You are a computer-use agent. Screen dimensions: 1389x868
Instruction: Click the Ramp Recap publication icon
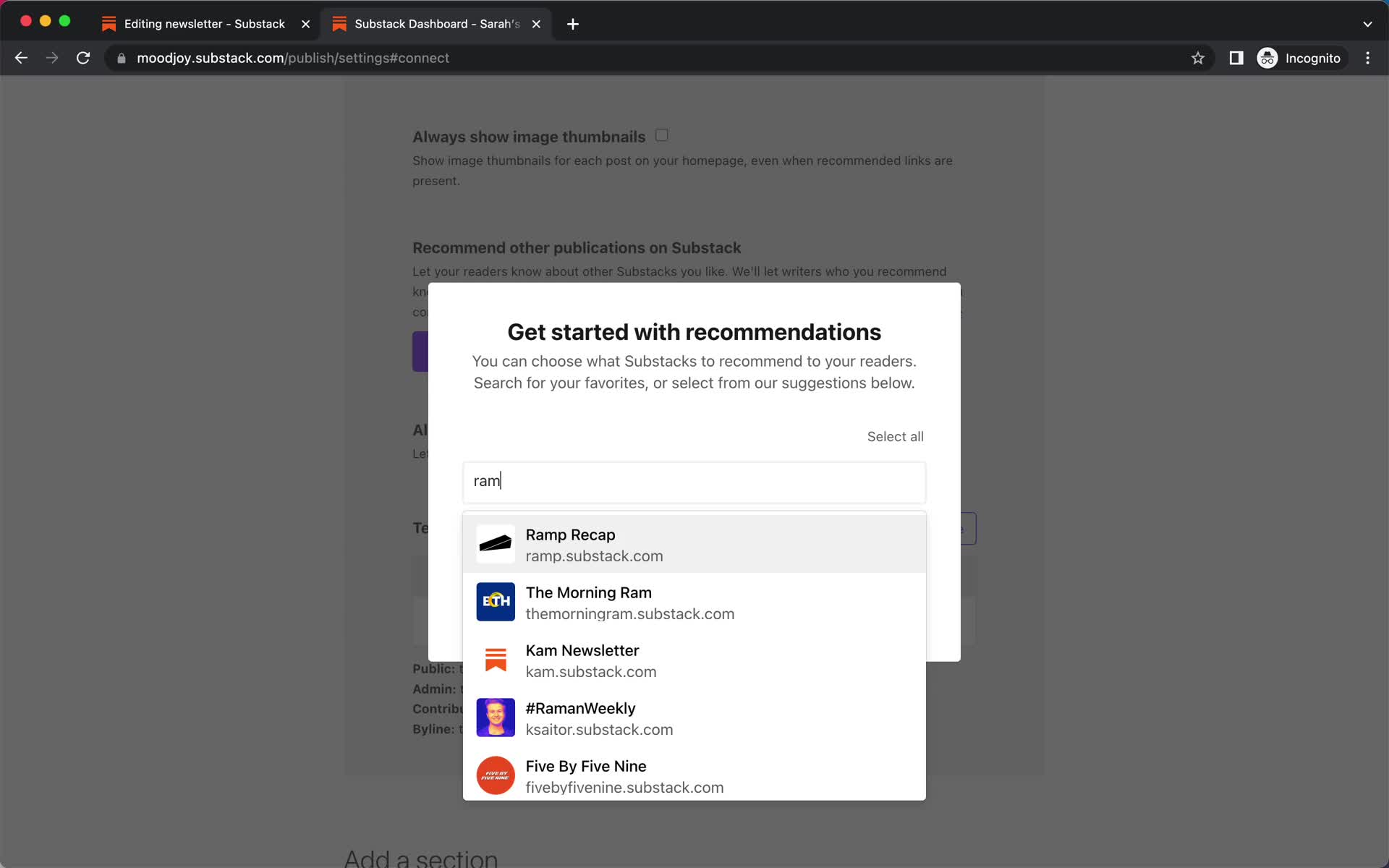click(x=496, y=543)
